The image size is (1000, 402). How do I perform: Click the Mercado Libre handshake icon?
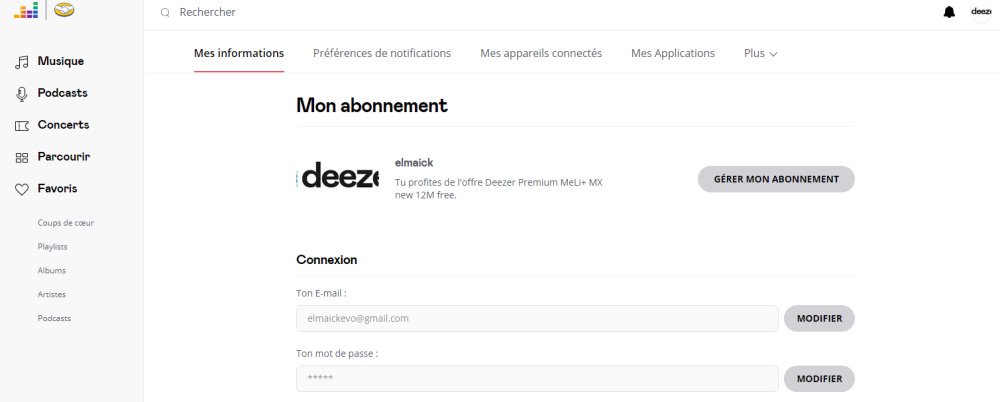click(65, 11)
